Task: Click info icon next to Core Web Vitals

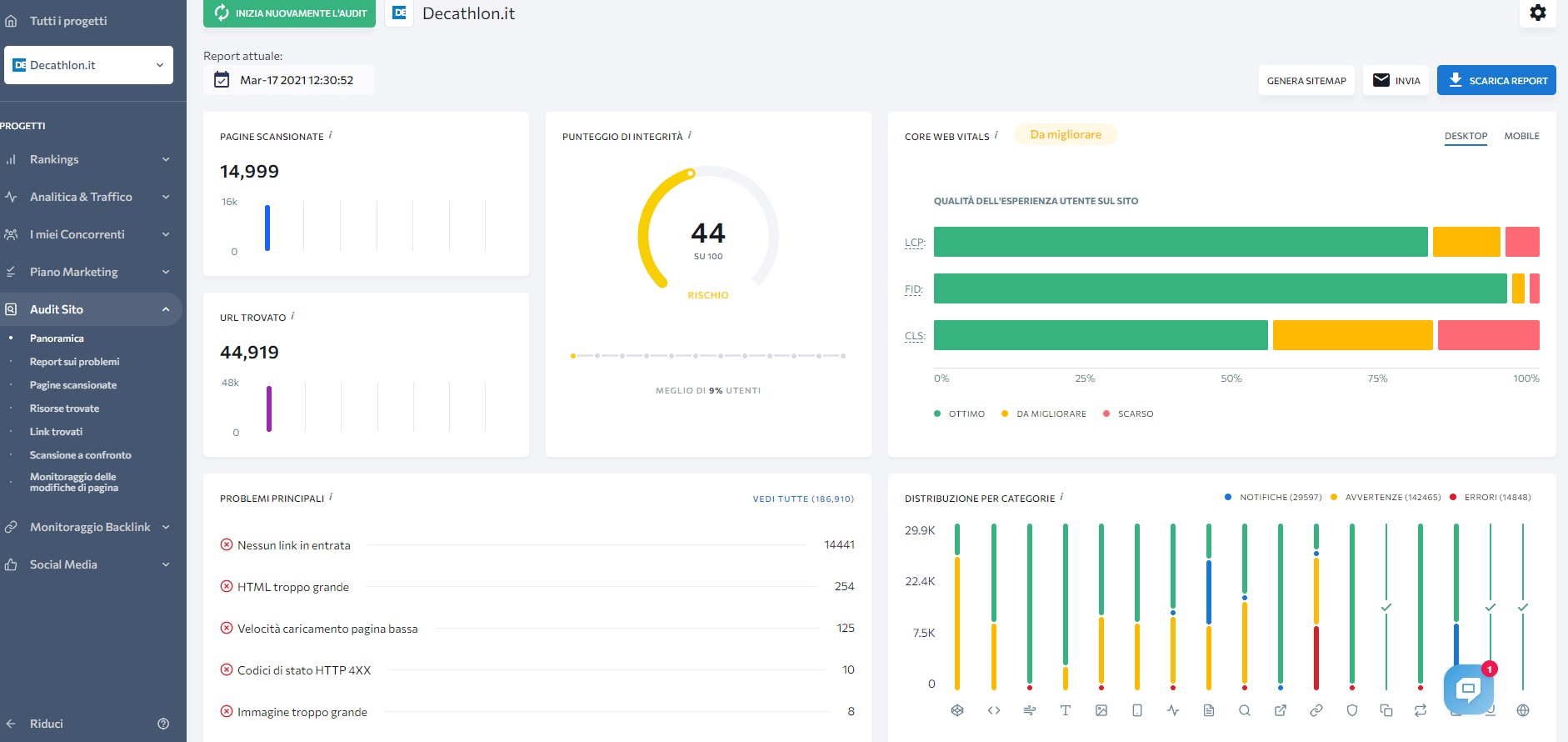Action: click(x=996, y=135)
